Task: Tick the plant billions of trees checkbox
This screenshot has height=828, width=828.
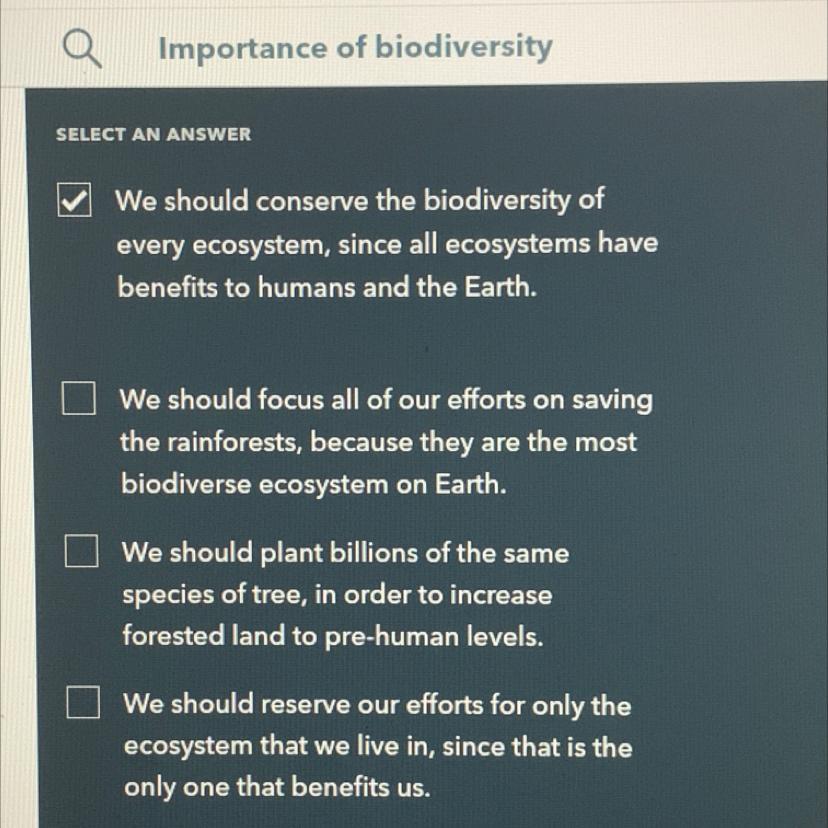Action: 81,552
